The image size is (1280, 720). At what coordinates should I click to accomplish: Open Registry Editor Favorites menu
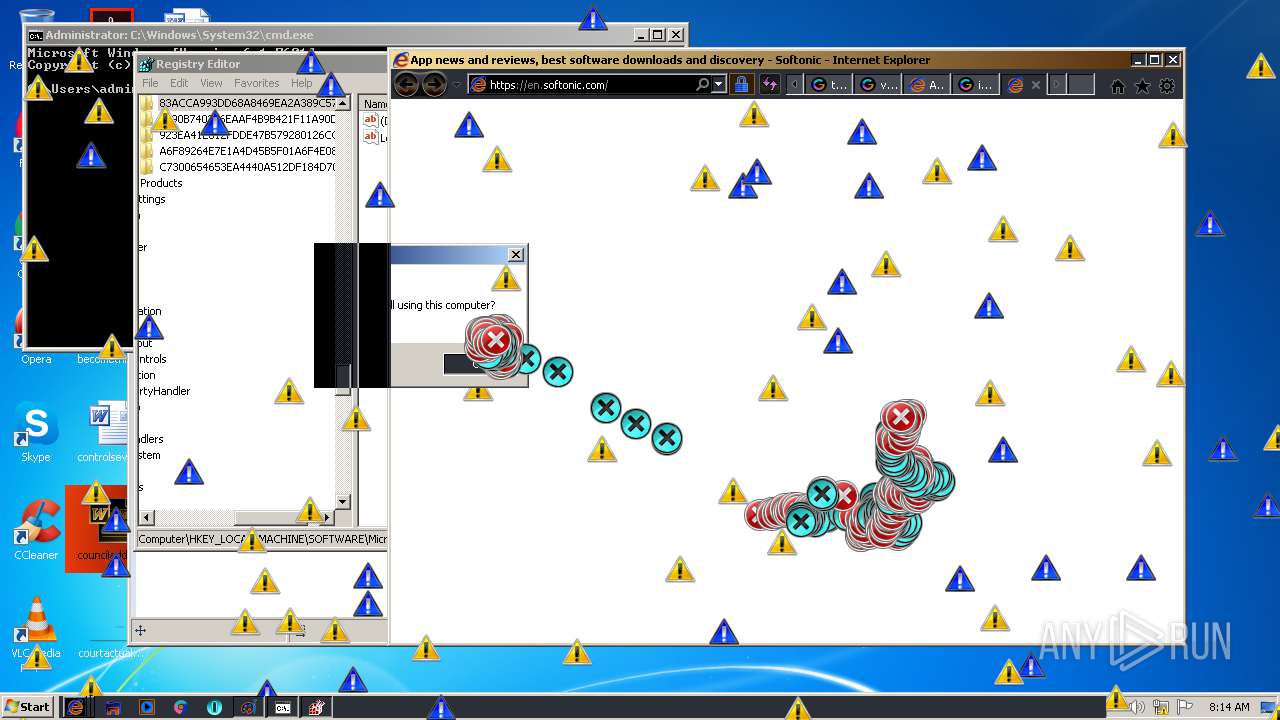pyautogui.click(x=257, y=83)
